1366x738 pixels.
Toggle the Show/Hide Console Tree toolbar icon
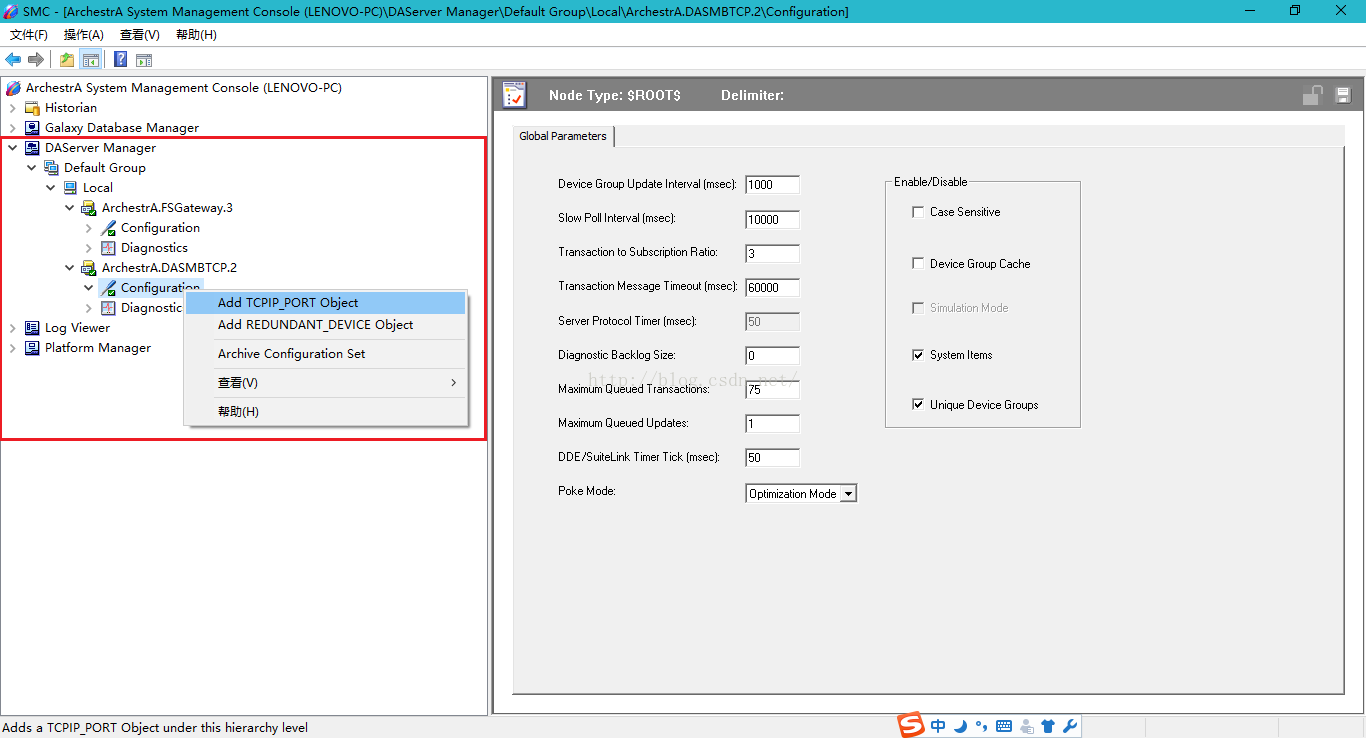point(91,60)
